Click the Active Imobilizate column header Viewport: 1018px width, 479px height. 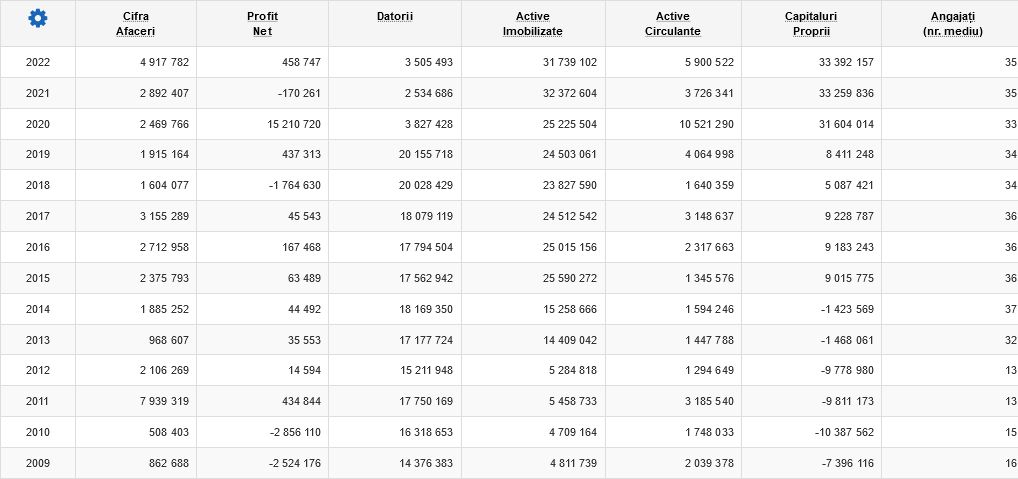pos(532,24)
